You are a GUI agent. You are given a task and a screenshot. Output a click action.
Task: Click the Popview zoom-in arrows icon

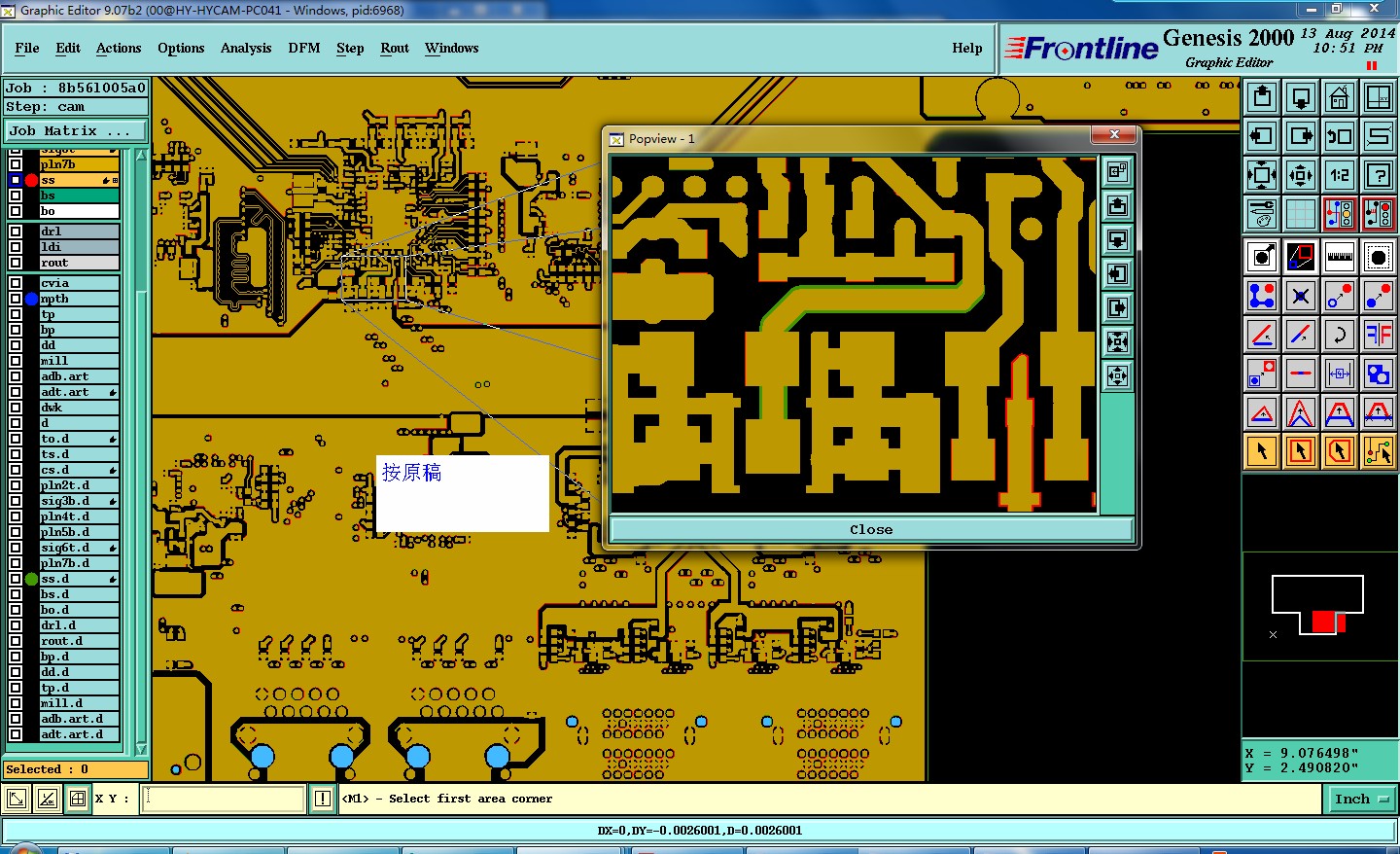(x=1118, y=341)
